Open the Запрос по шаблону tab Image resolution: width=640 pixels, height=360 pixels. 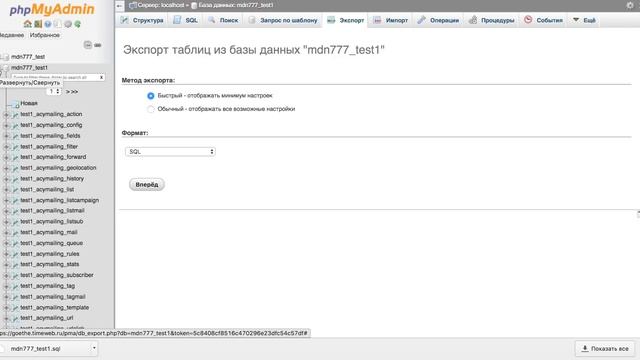click(x=283, y=20)
